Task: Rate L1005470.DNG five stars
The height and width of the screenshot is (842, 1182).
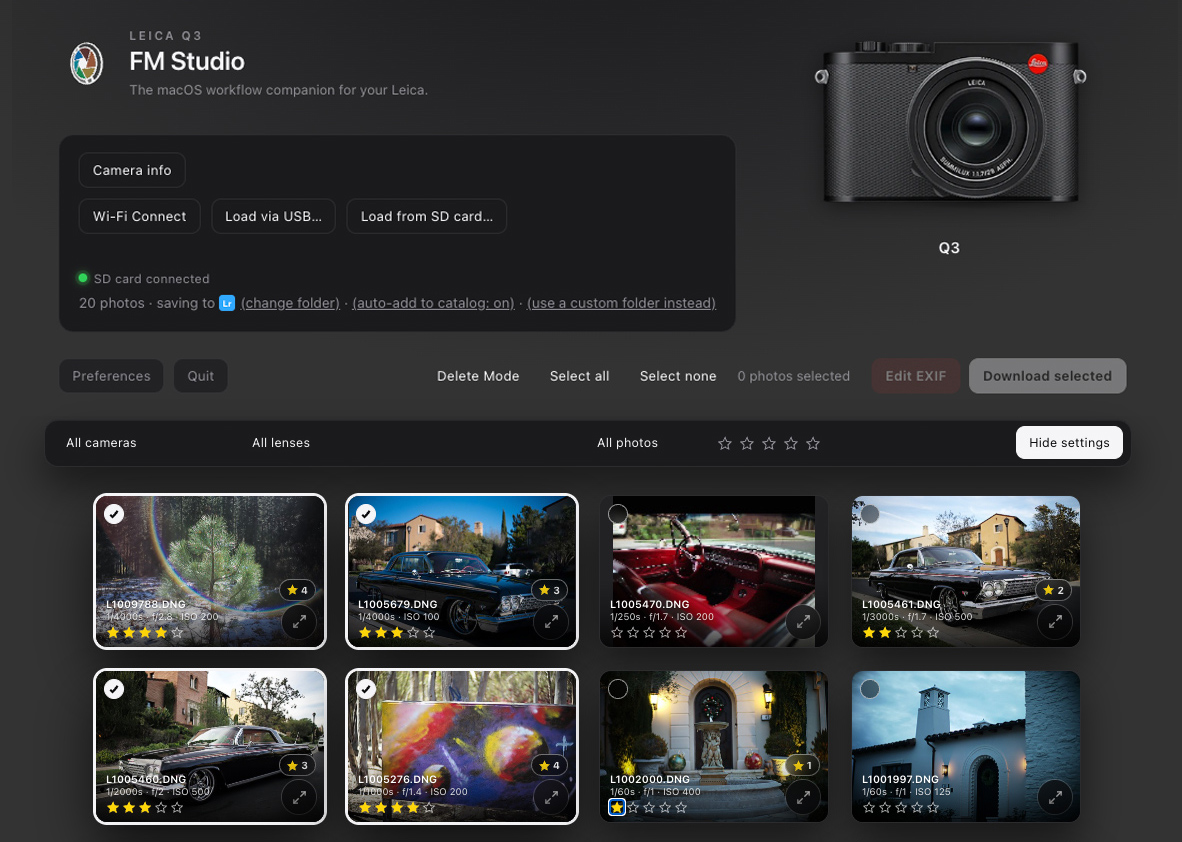Action: coord(681,633)
